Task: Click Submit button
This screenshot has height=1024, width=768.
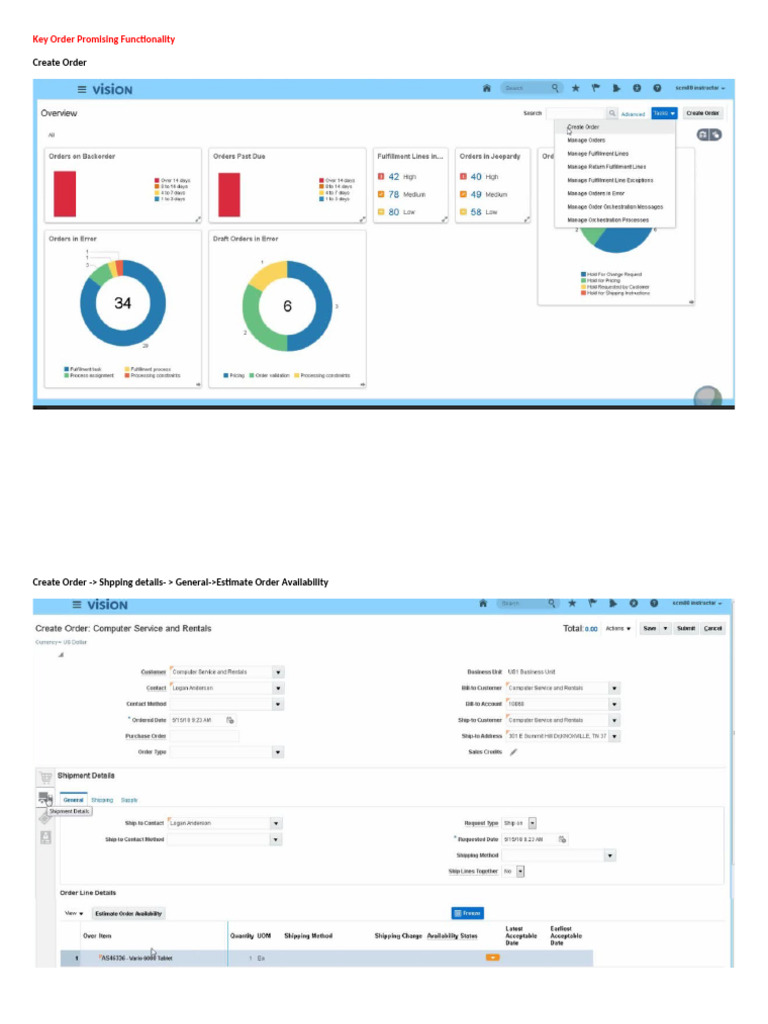Action: [686, 628]
